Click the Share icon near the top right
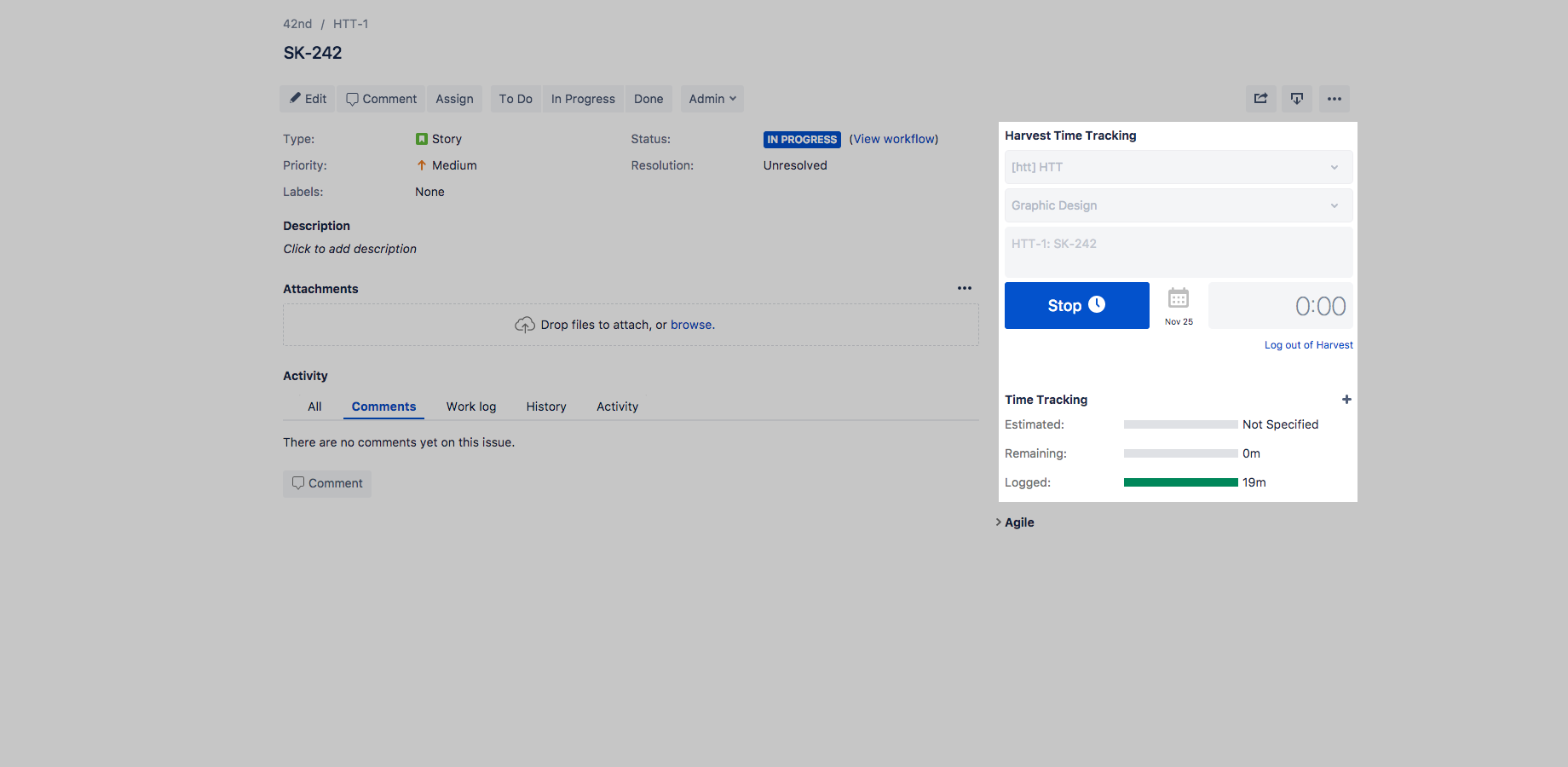1568x767 pixels. coord(1260,98)
